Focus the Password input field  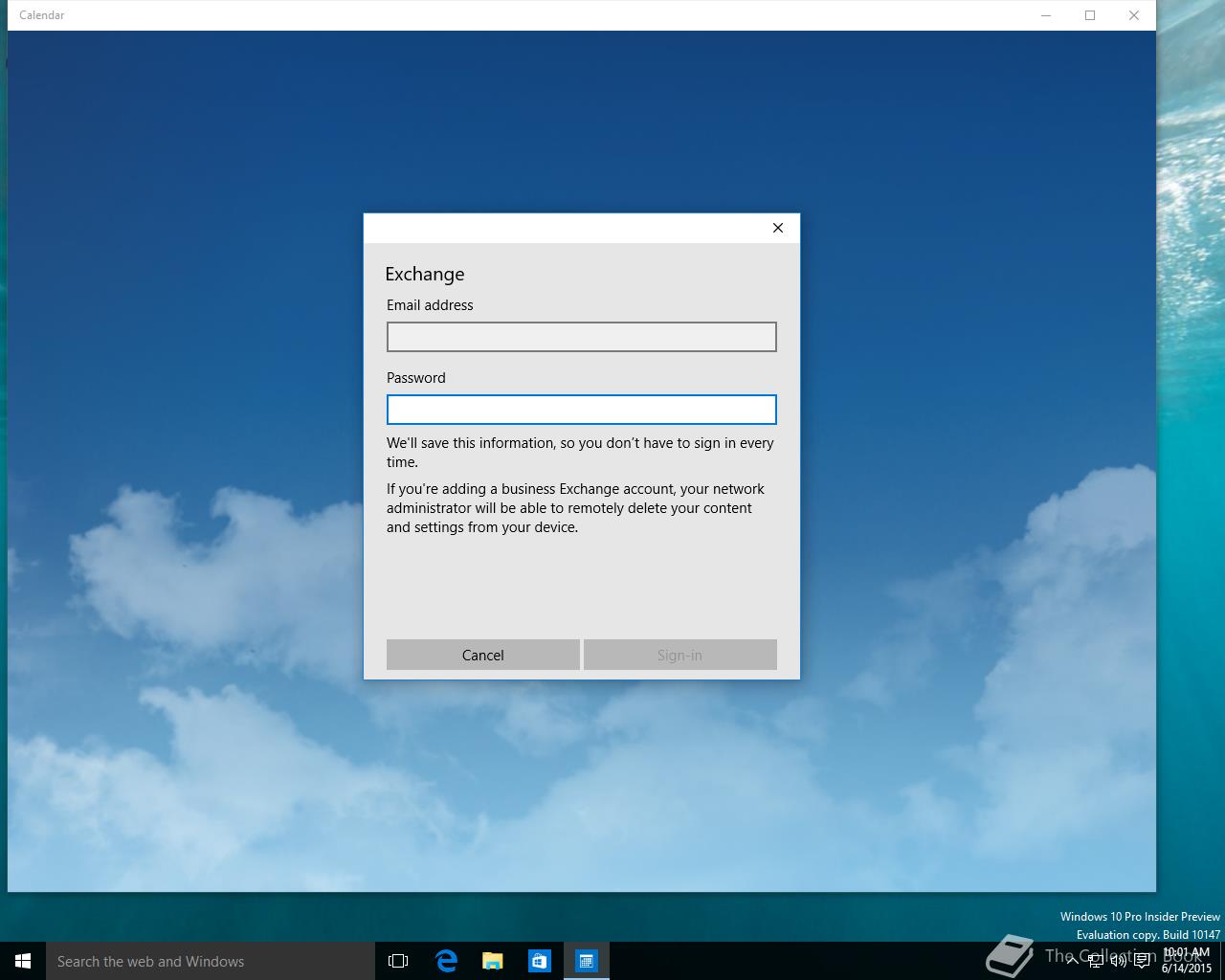pos(581,410)
